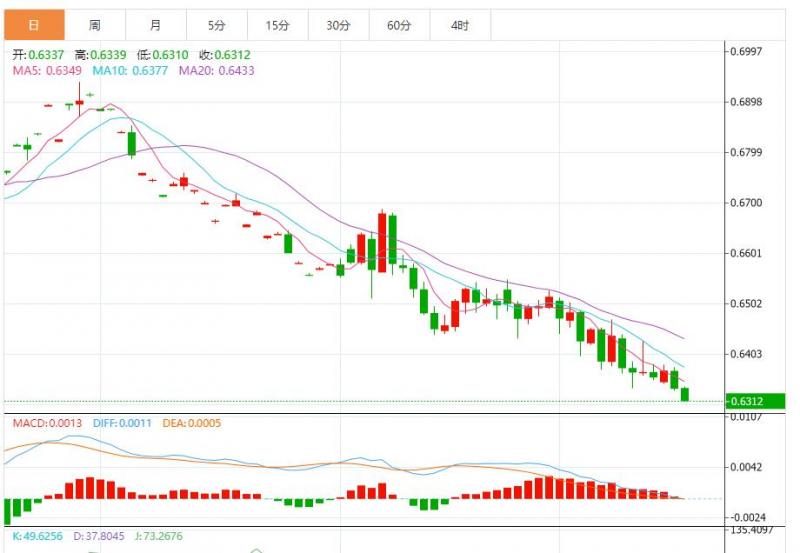Open the 60分 timeframe tab

tap(399, 24)
